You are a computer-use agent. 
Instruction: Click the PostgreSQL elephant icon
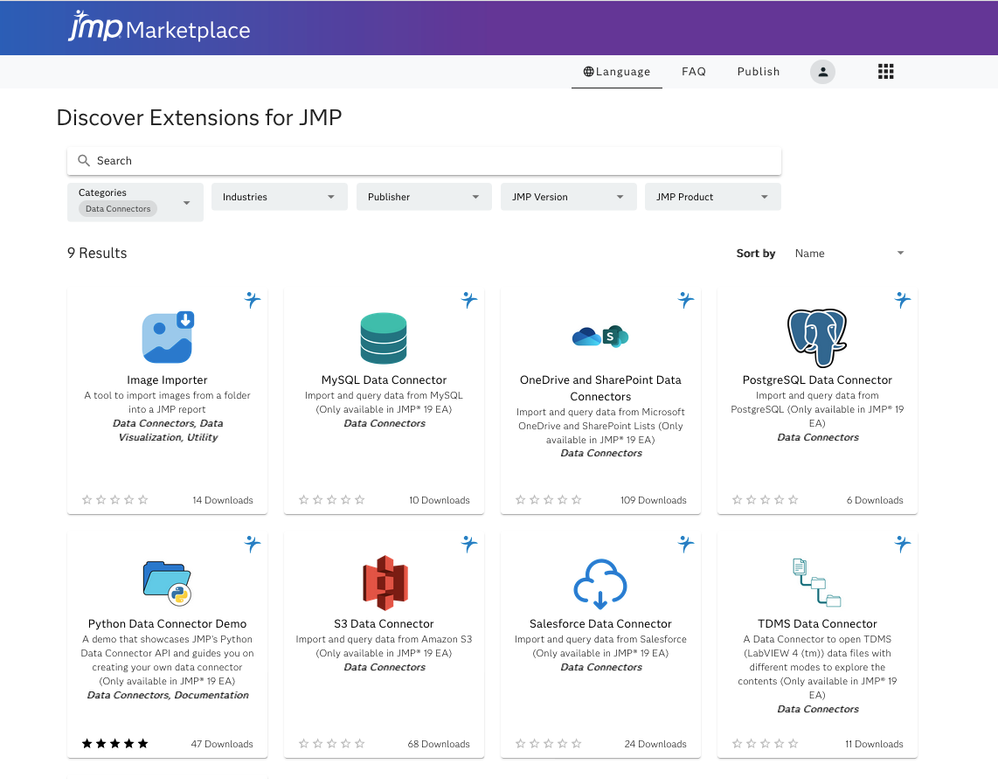(x=817, y=338)
